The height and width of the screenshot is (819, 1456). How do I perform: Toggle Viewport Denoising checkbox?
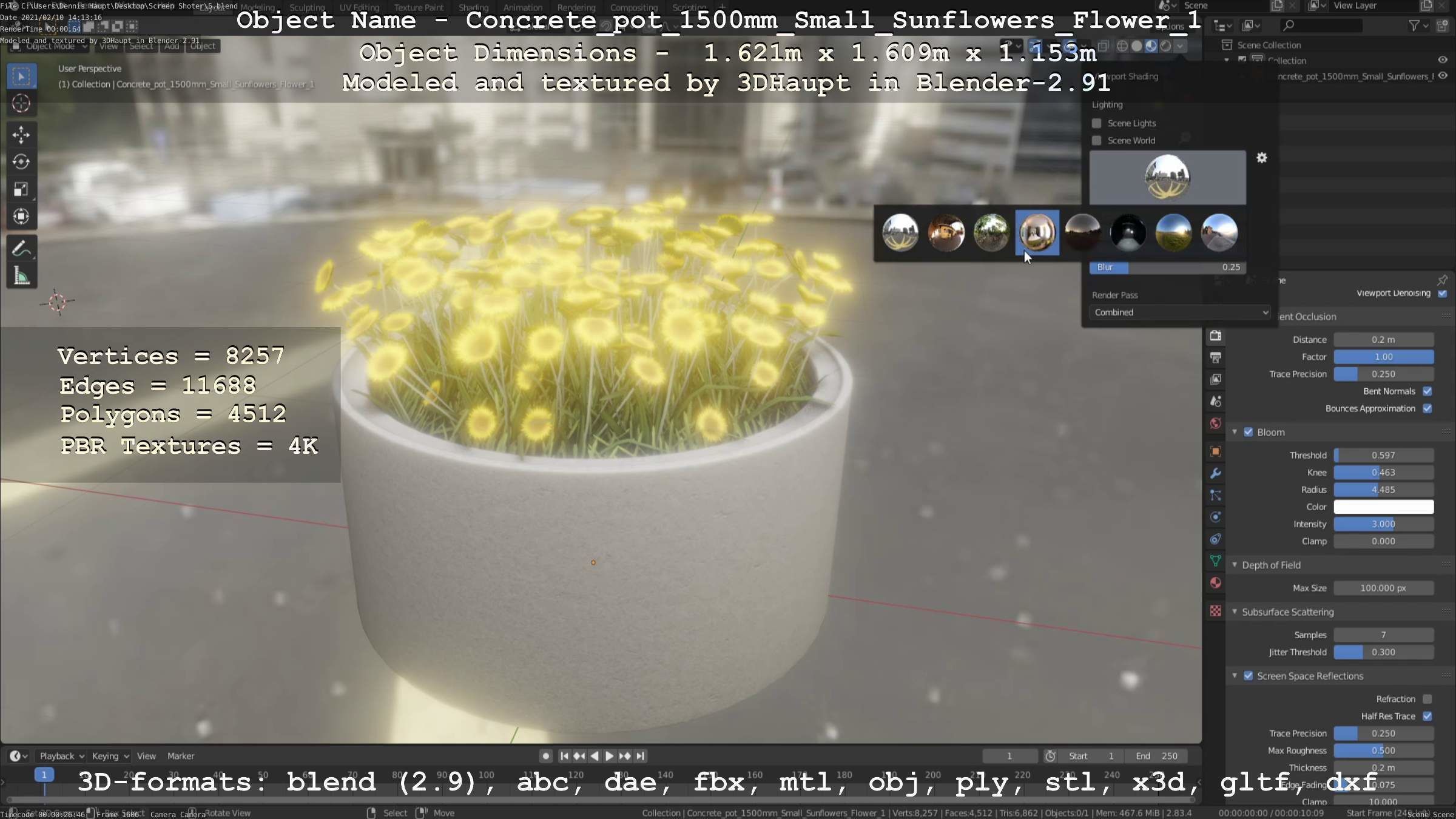tap(1443, 293)
